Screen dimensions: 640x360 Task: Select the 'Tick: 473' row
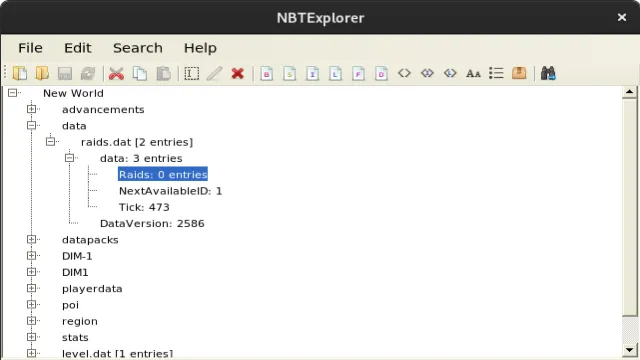144,207
